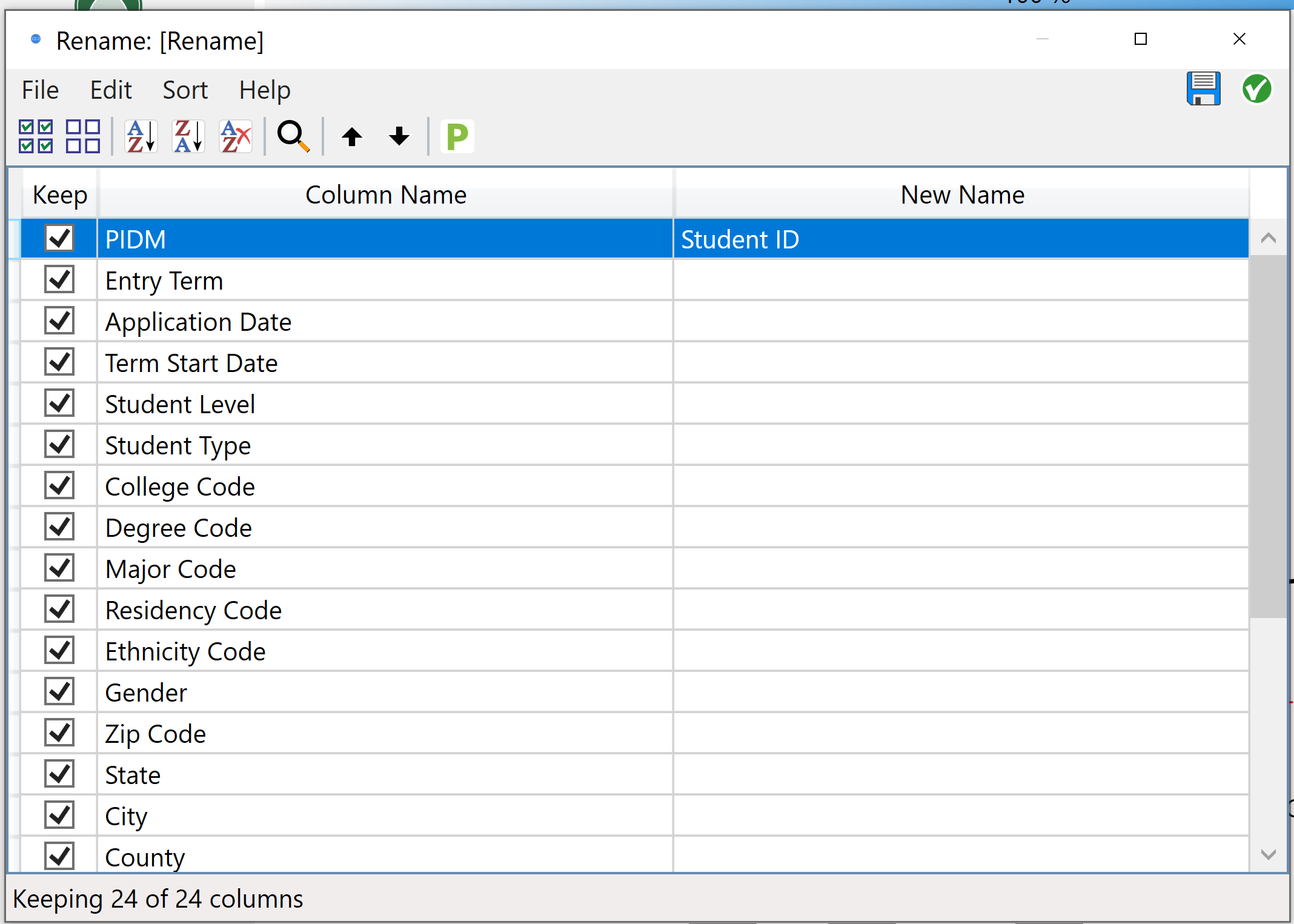Click scrollbar down arrow
Viewport: 1294px width, 924px height.
click(1268, 854)
